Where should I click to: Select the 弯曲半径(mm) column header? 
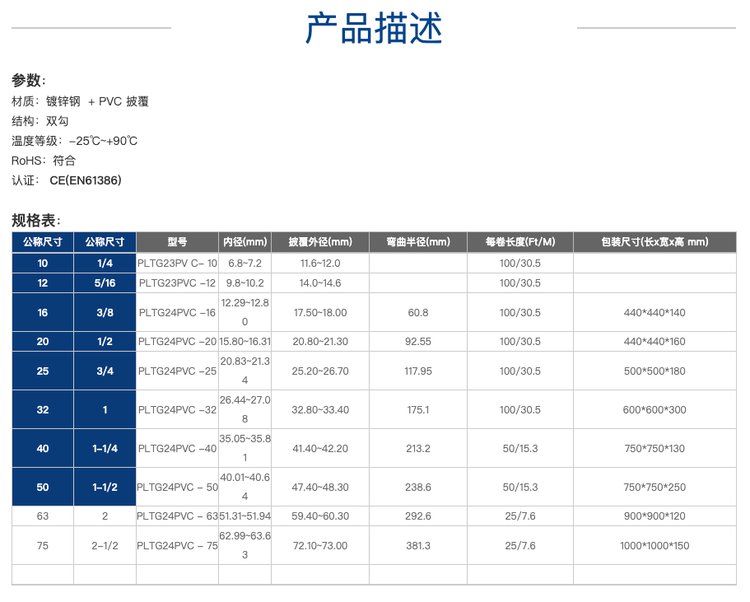pyautogui.click(x=418, y=242)
